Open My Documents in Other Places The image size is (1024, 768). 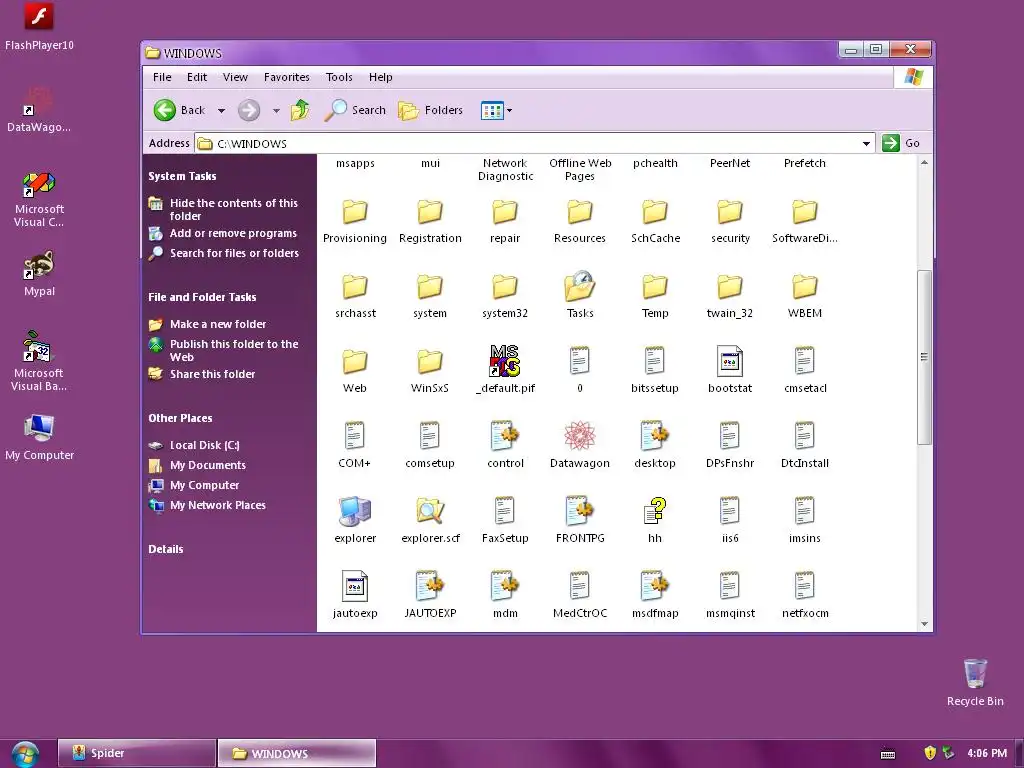click(x=197, y=465)
